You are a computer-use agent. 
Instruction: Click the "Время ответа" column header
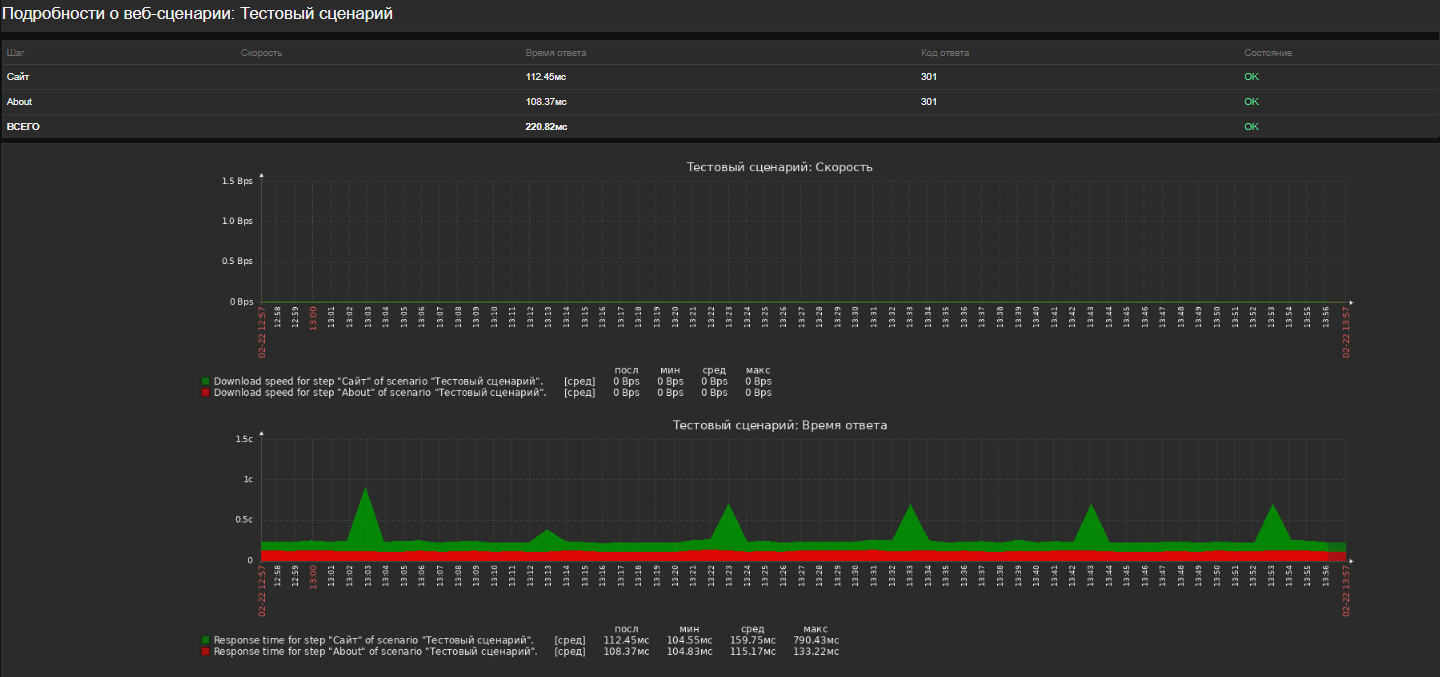click(x=555, y=52)
